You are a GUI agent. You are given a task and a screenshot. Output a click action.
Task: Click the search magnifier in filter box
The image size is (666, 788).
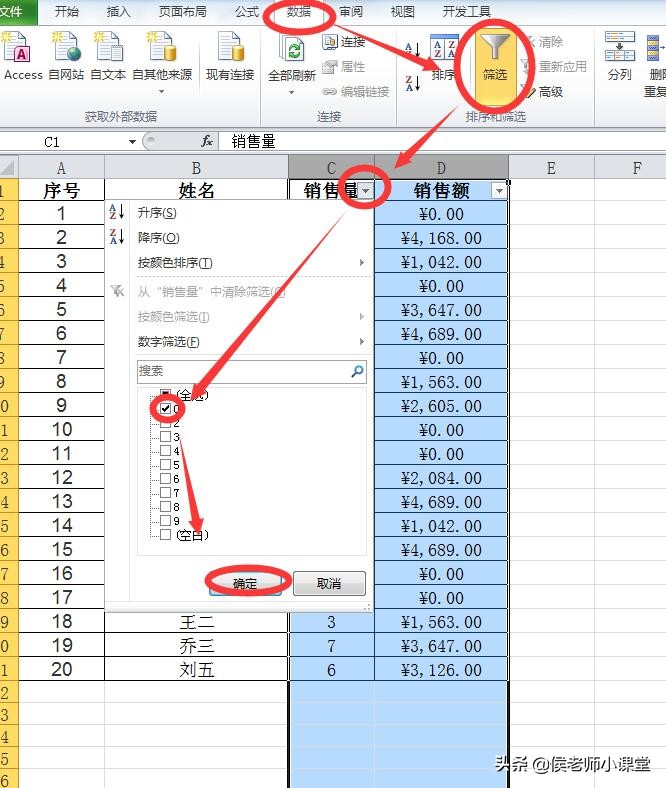pos(357,371)
